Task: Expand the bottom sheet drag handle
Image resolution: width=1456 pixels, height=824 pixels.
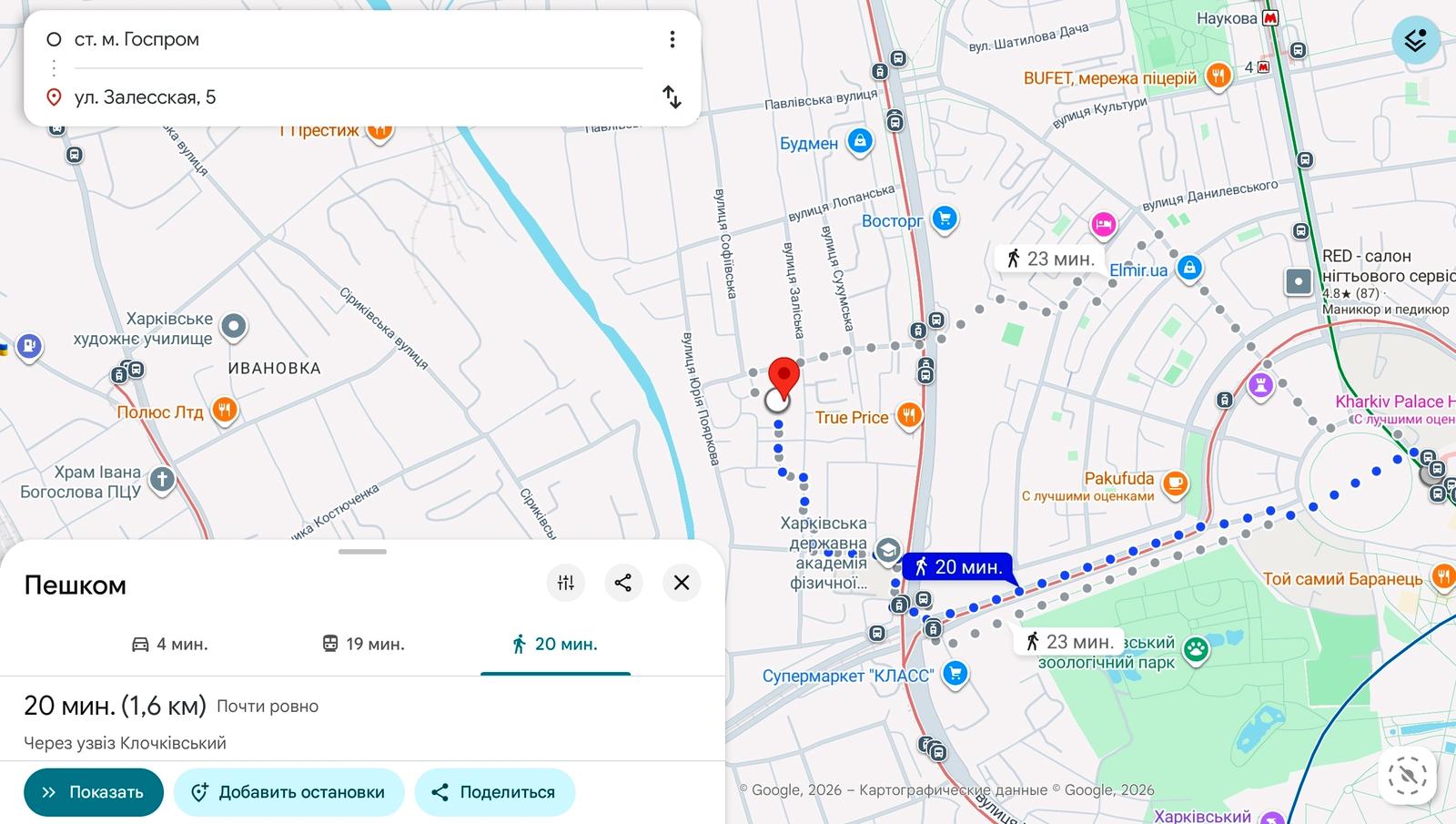Action: pos(362,551)
